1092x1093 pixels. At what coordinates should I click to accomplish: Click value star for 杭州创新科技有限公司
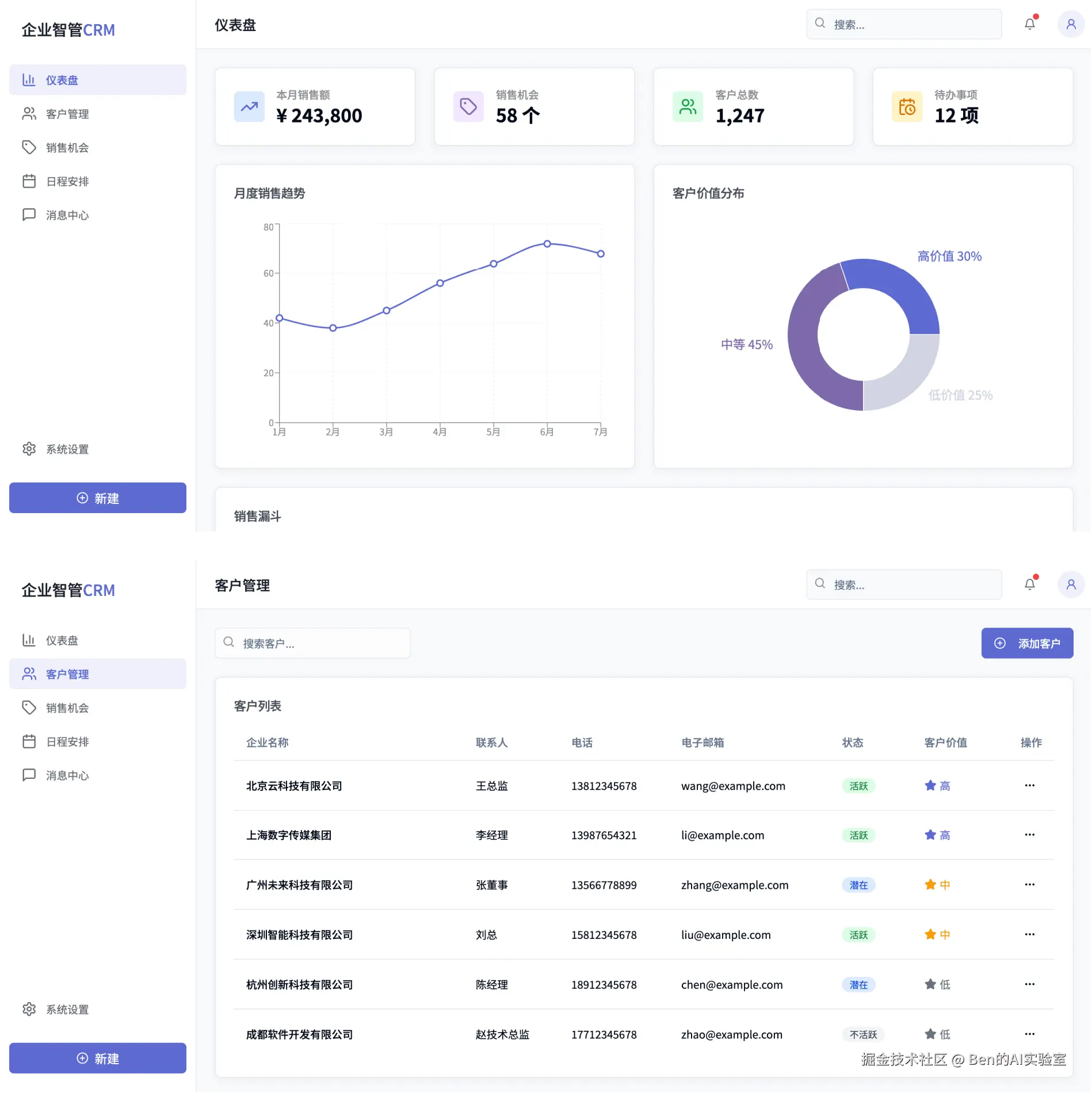coord(930,984)
